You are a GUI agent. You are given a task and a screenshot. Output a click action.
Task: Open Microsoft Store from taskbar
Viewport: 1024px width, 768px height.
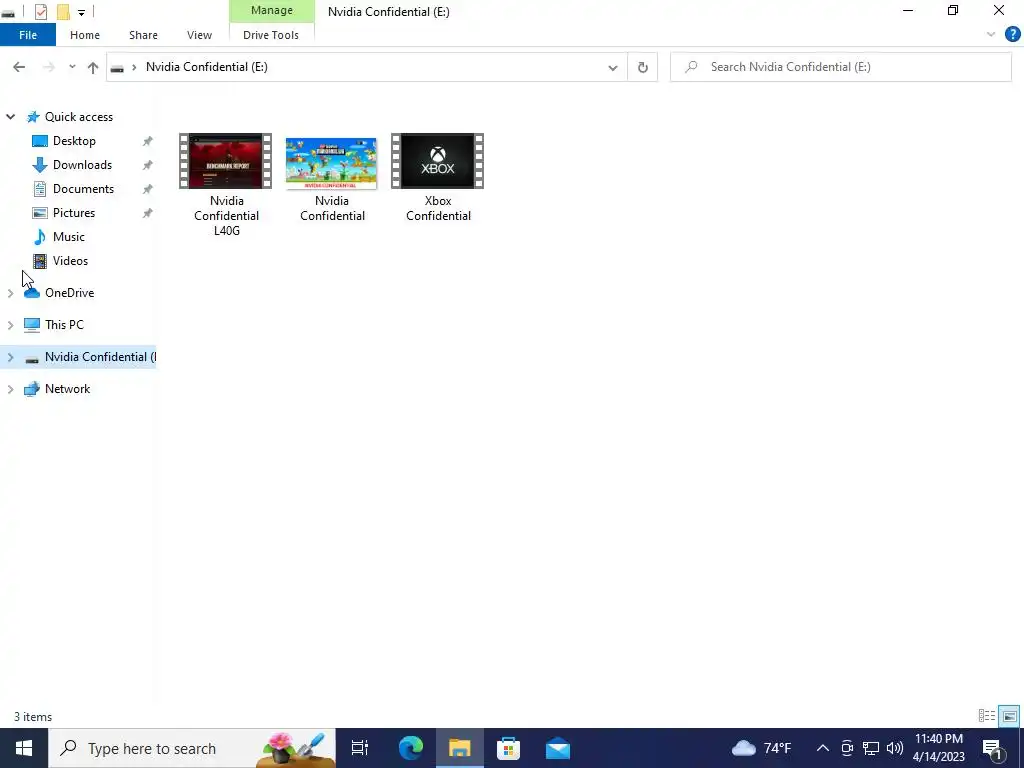point(509,748)
